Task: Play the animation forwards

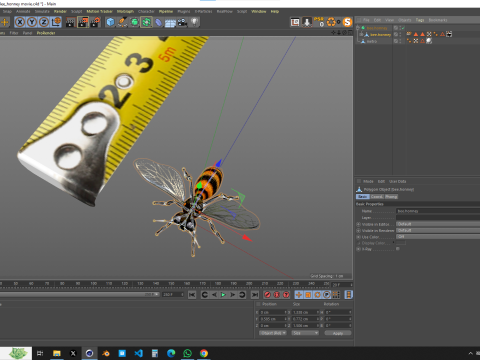Action: pyautogui.click(x=223, y=295)
